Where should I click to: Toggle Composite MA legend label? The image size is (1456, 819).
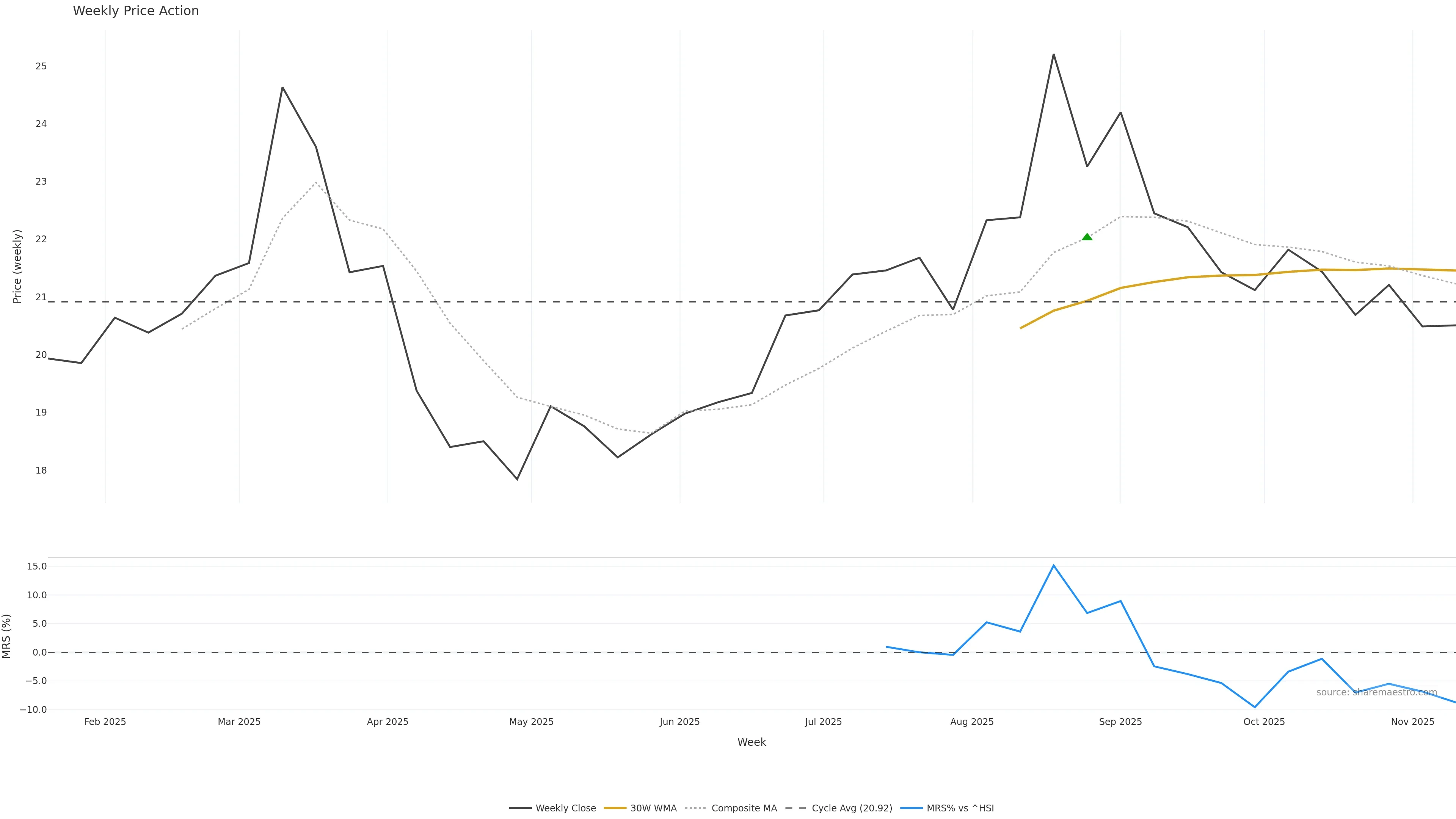[744, 808]
